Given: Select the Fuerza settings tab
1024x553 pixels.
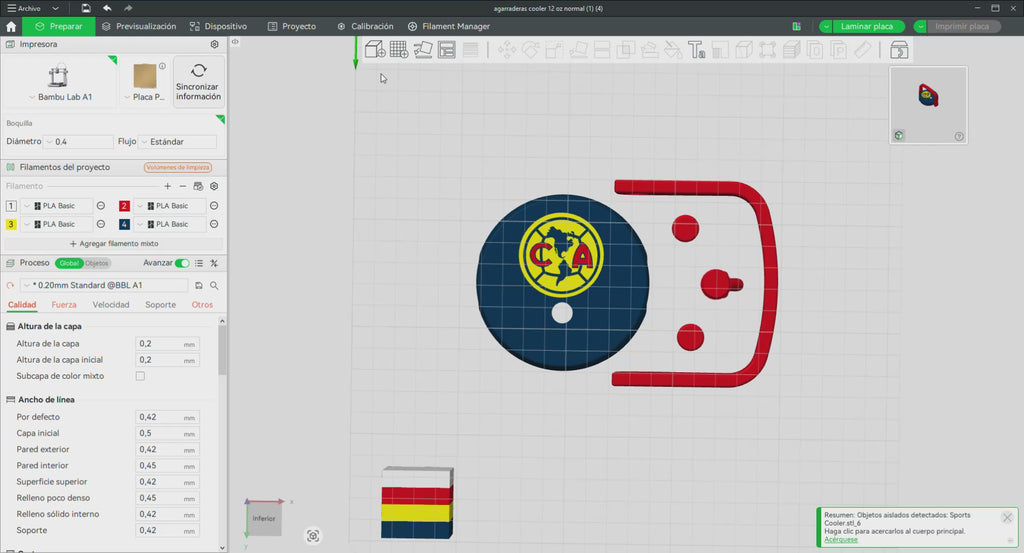Looking at the screenshot, I should coord(64,305).
